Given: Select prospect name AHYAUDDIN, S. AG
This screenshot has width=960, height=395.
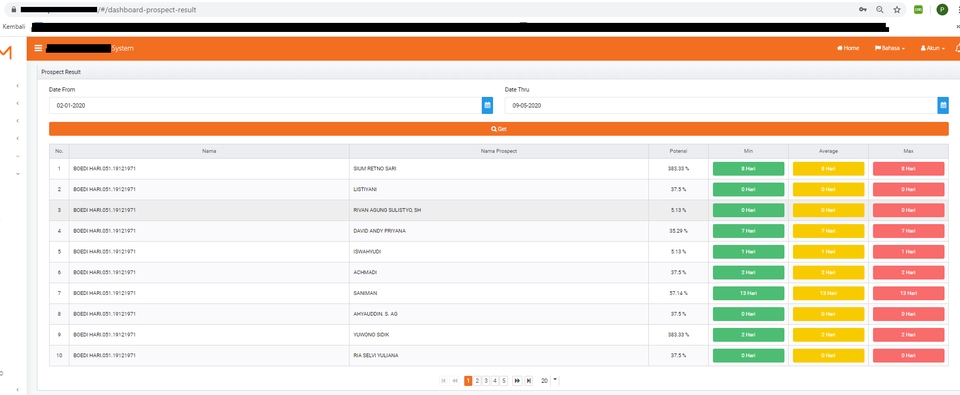Looking at the screenshot, I should tap(376, 314).
